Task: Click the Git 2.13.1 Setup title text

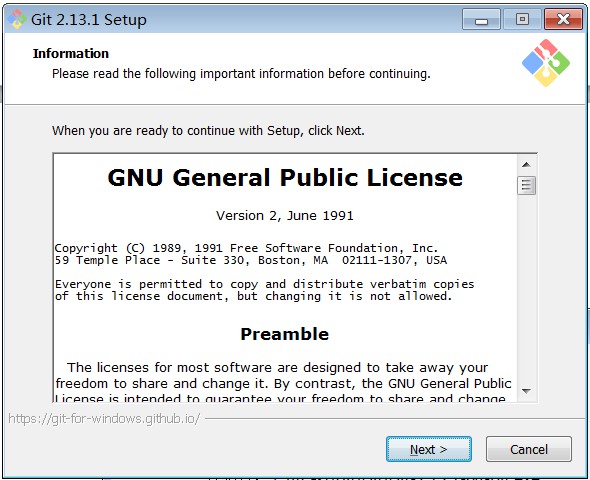Action: pyautogui.click(x=89, y=20)
